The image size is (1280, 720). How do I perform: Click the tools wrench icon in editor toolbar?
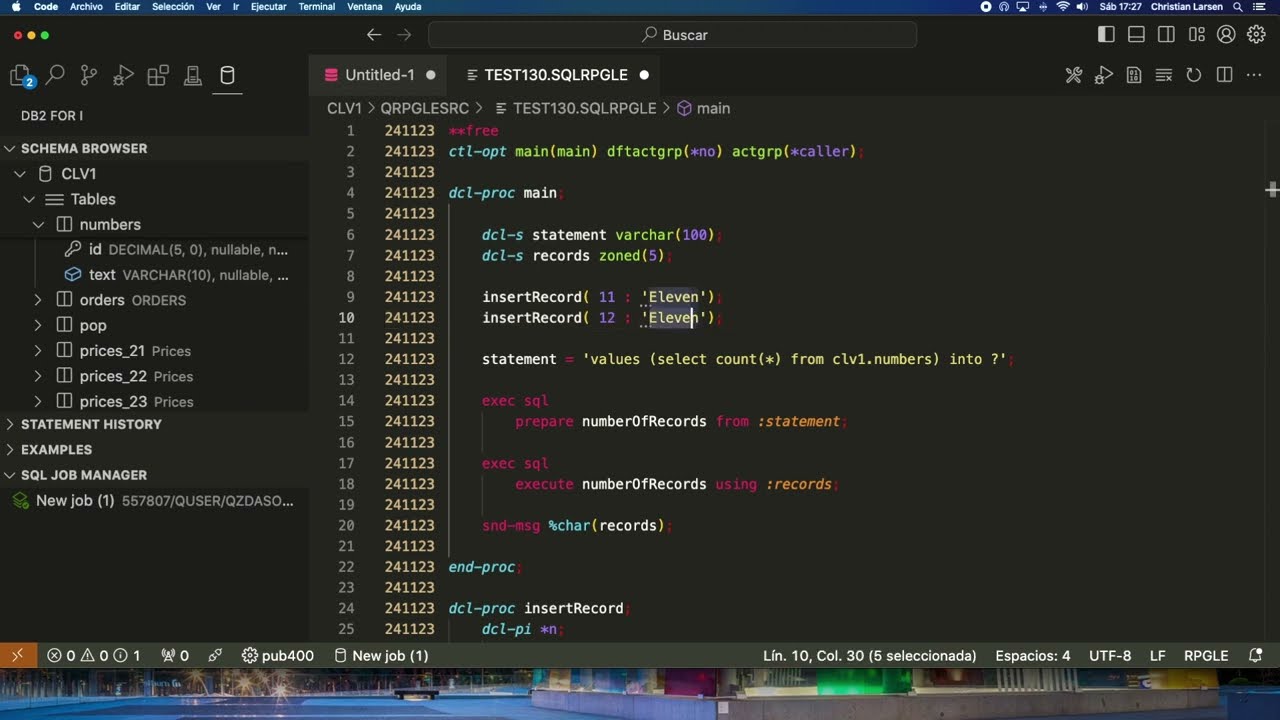tap(1074, 75)
